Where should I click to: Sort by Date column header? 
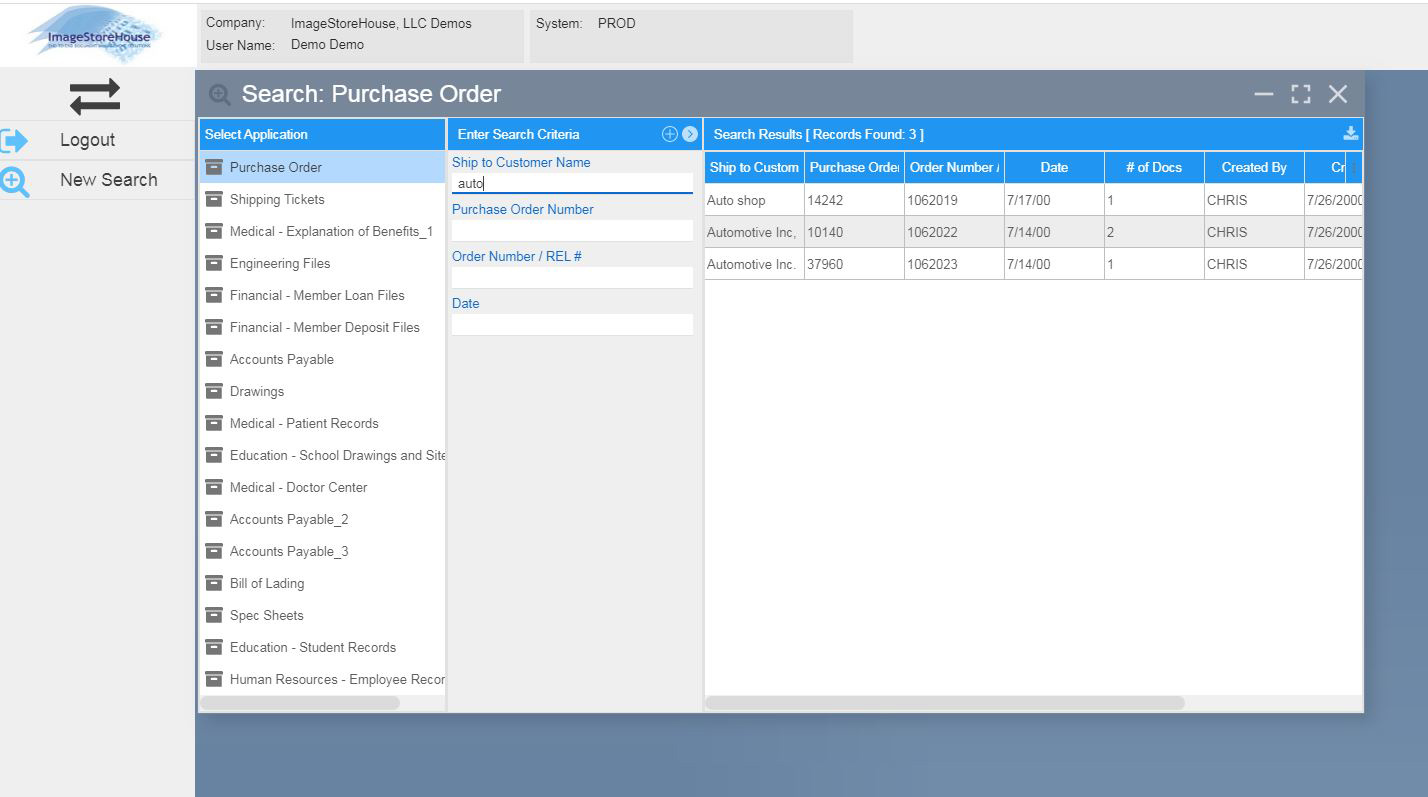[1054, 167]
